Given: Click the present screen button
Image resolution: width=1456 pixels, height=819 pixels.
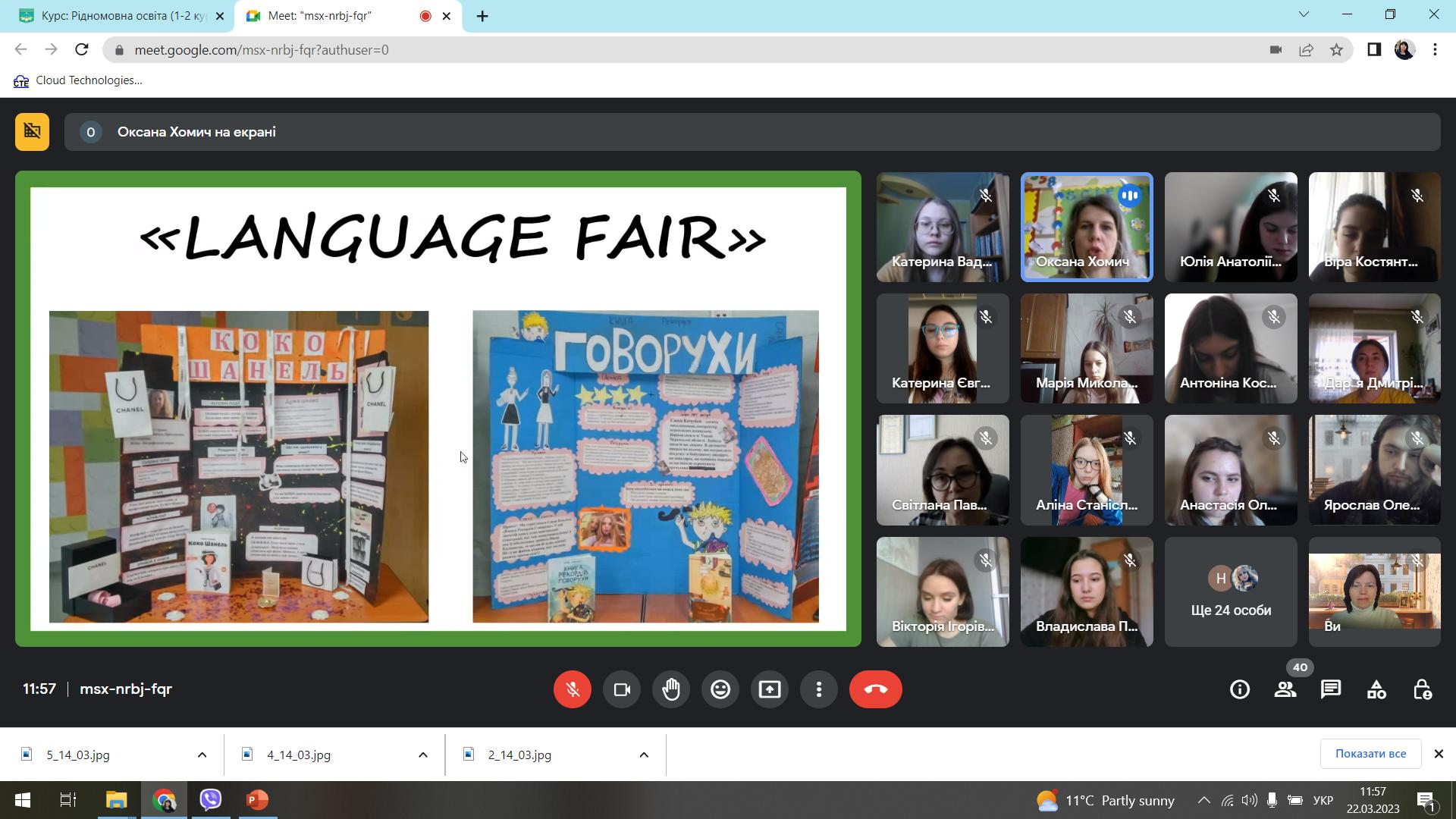Looking at the screenshot, I should coord(769,689).
